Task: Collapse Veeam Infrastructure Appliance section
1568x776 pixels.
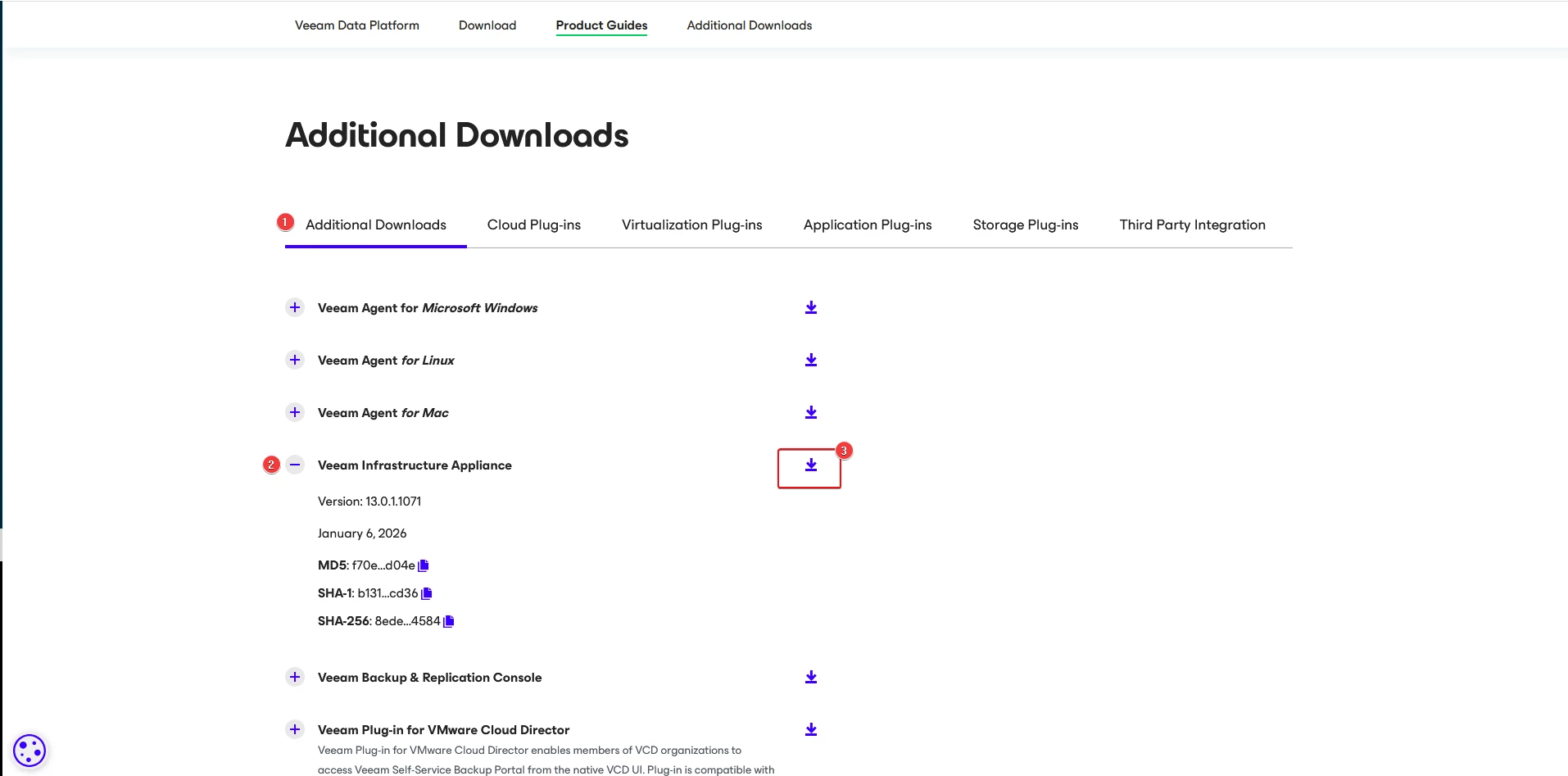Action: (x=295, y=465)
